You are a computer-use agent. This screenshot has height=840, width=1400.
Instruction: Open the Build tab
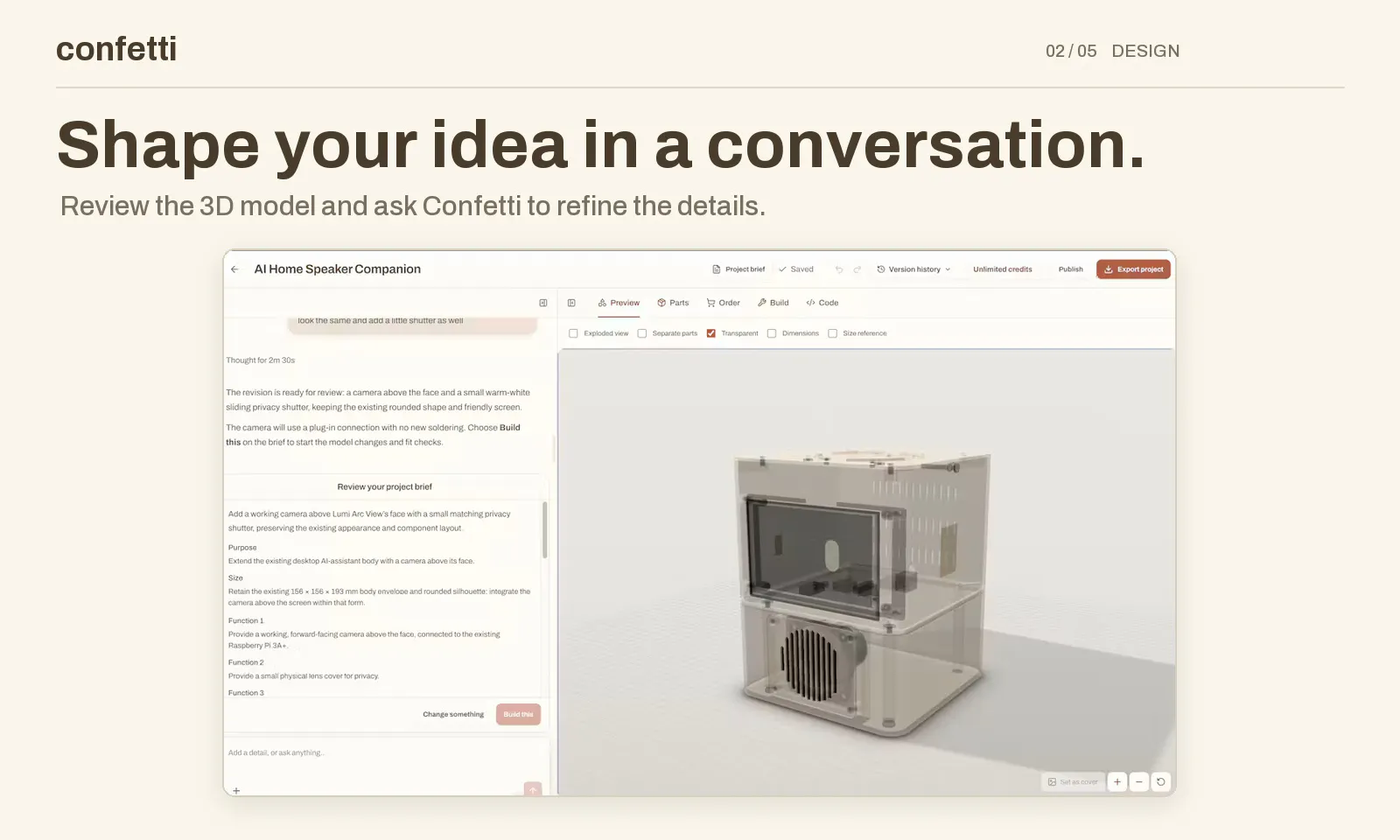point(773,303)
